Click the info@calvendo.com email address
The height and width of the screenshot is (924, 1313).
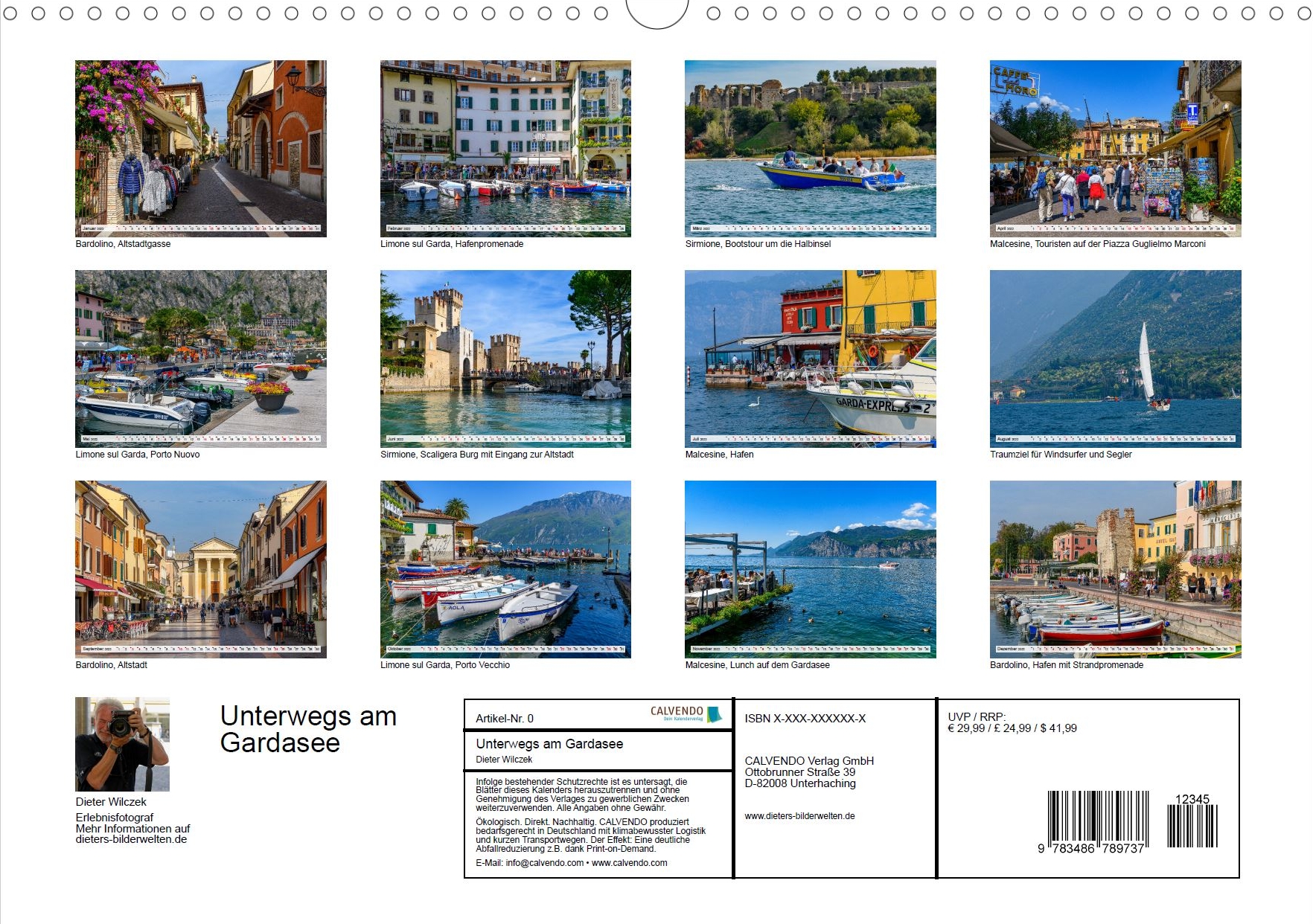click(x=544, y=863)
